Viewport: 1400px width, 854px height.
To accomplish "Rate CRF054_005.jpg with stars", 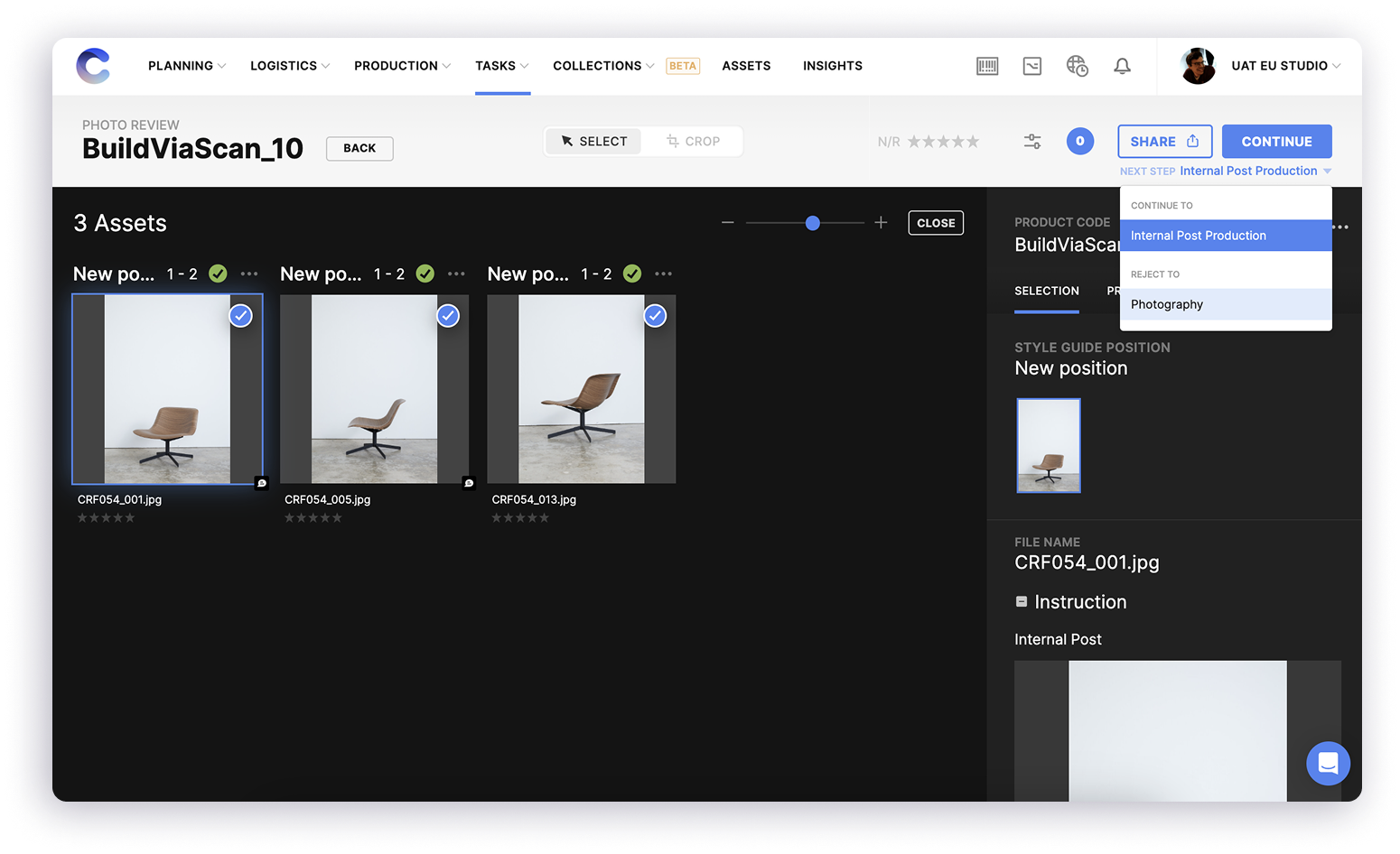I will click(313, 518).
